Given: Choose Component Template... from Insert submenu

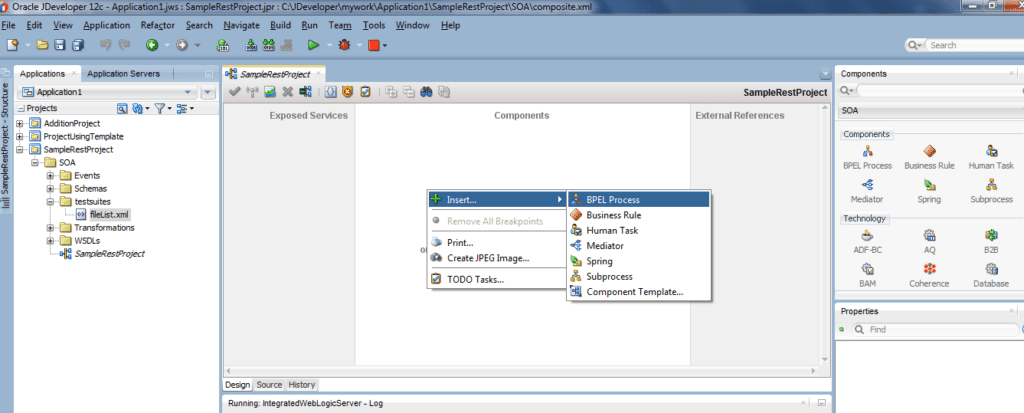Looking at the screenshot, I should point(639,292).
